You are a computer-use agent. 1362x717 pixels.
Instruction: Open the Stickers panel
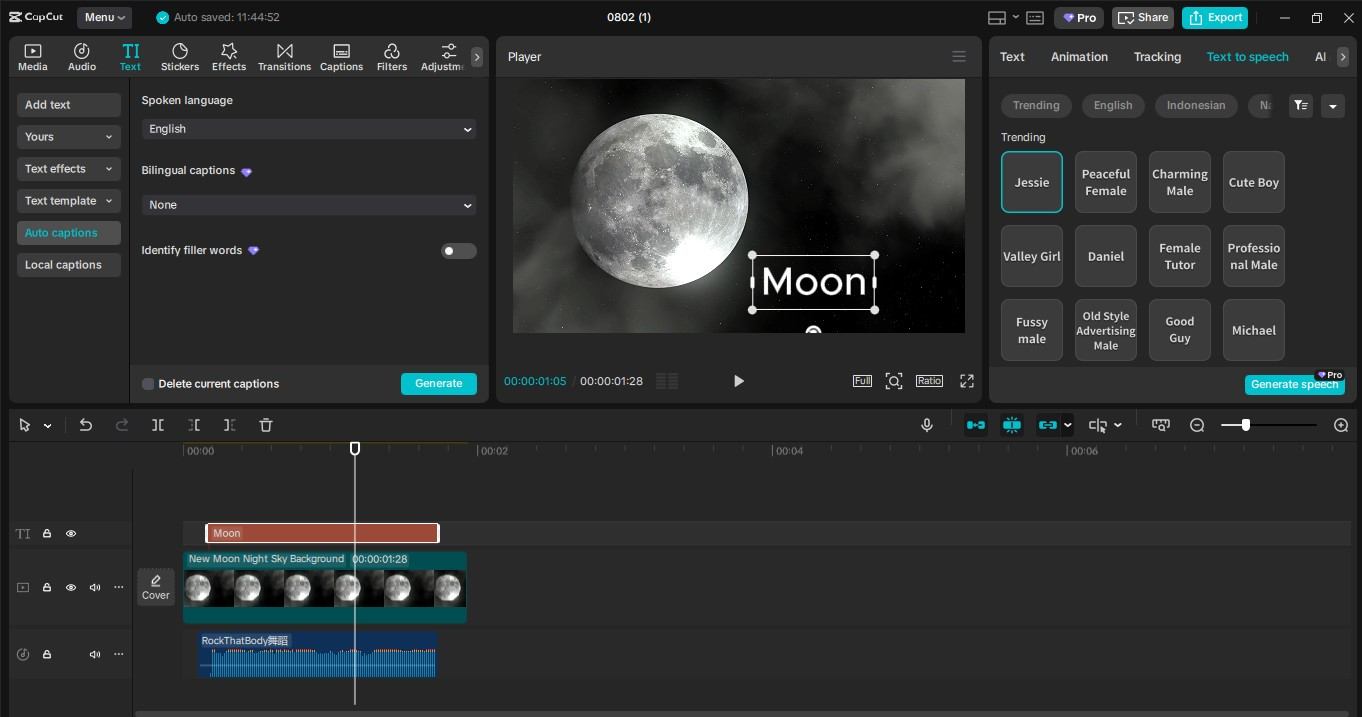pos(180,57)
